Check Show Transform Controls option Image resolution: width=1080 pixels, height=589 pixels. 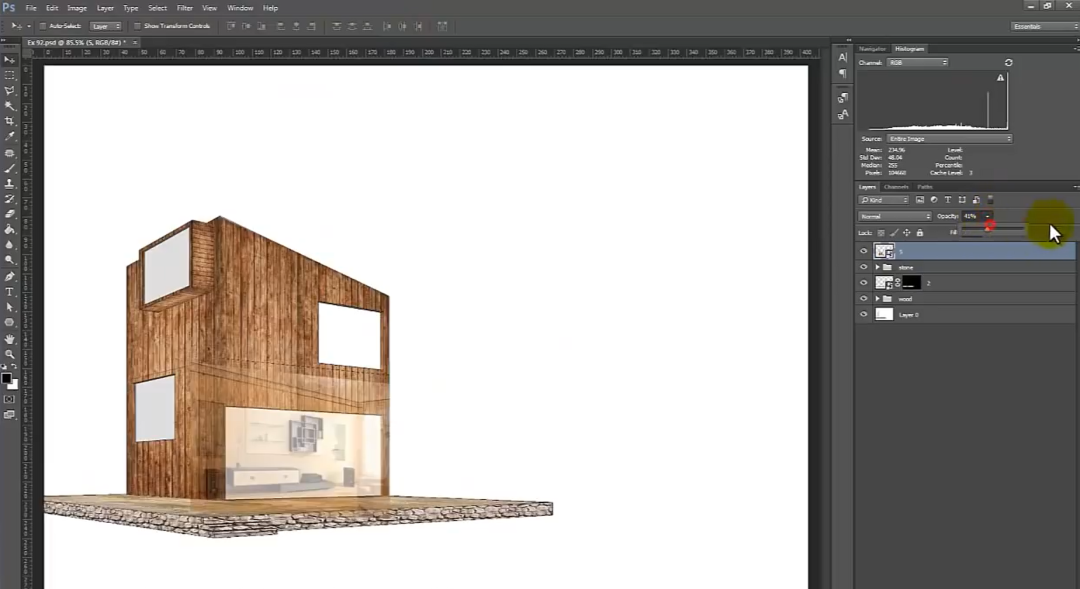click(x=138, y=26)
